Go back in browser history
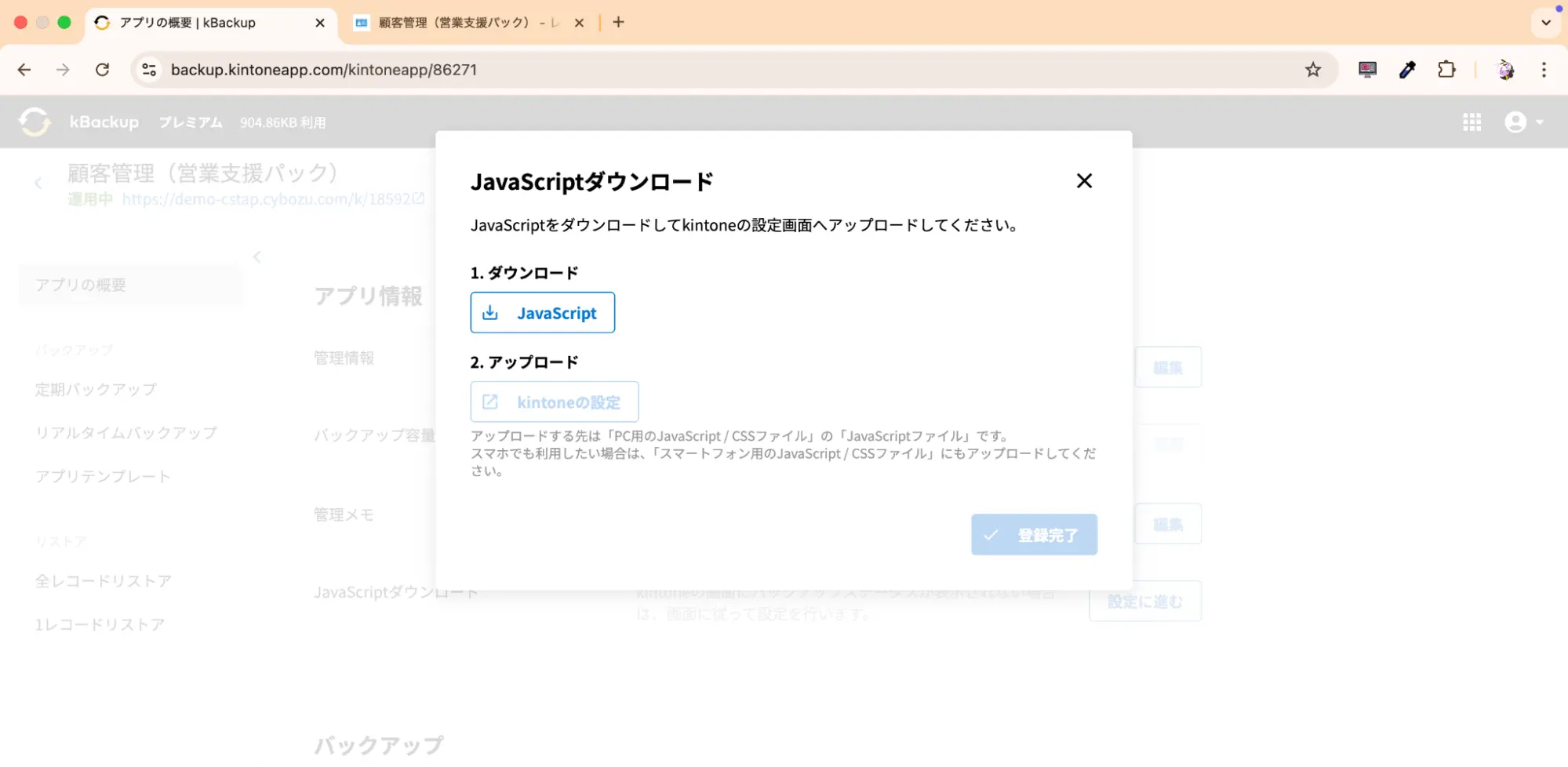1568x767 pixels. [24, 70]
